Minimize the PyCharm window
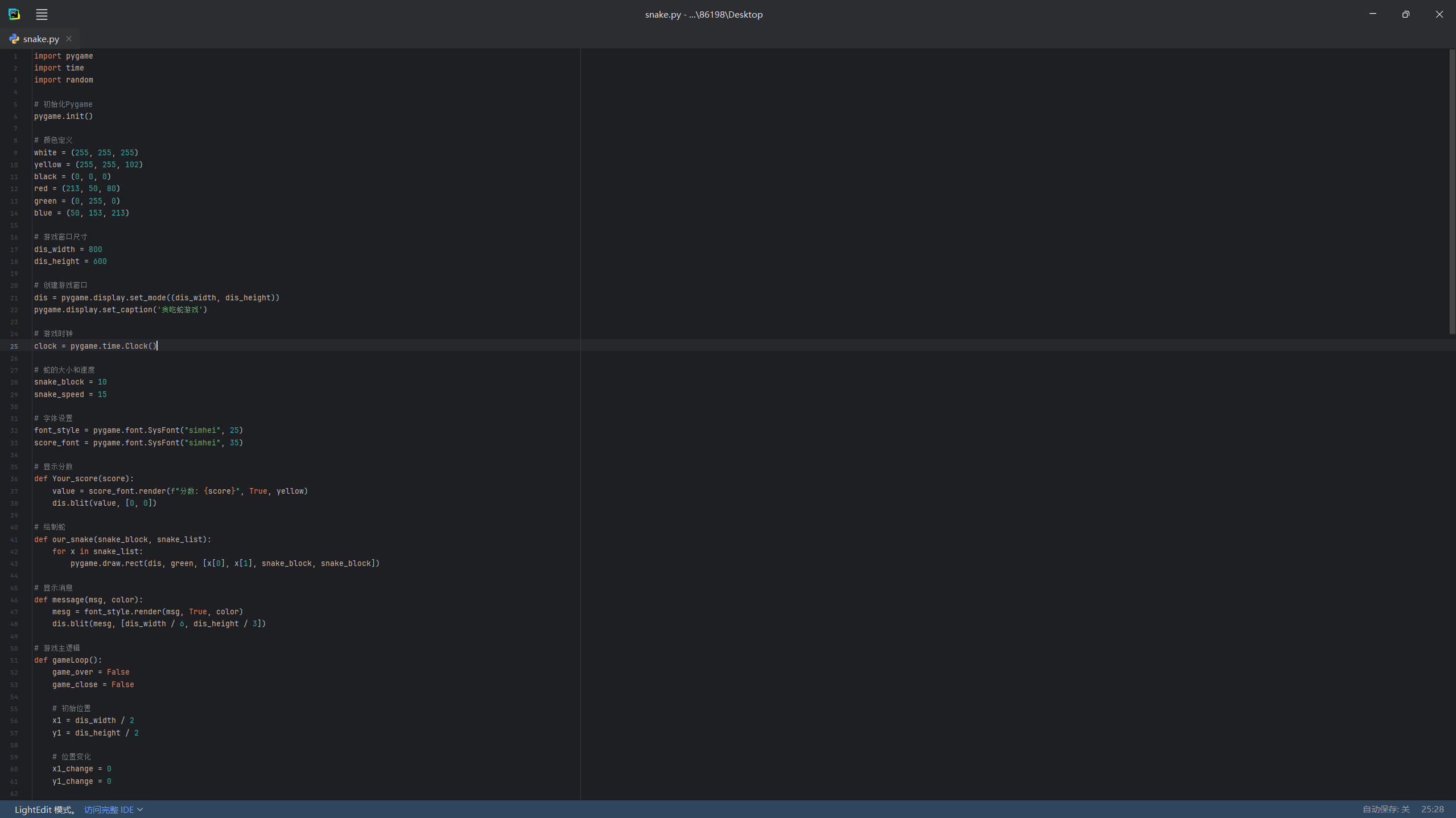The width and height of the screenshot is (1456, 818). (x=1372, y=14)
